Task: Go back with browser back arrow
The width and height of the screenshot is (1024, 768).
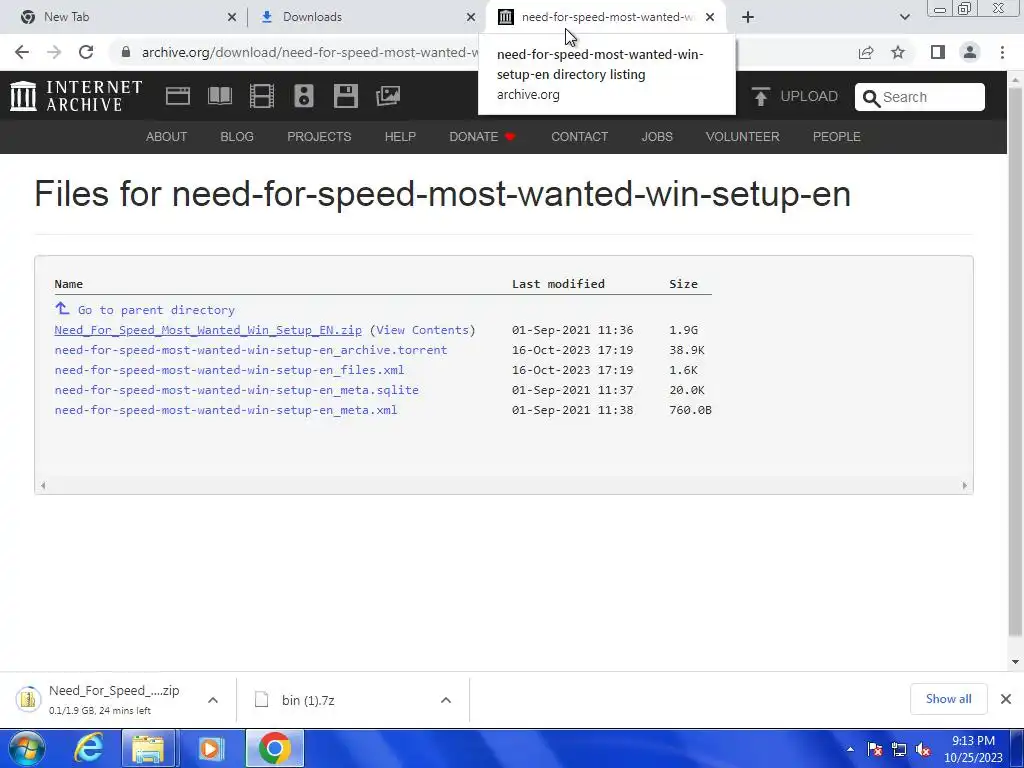Action: (22, 52)
